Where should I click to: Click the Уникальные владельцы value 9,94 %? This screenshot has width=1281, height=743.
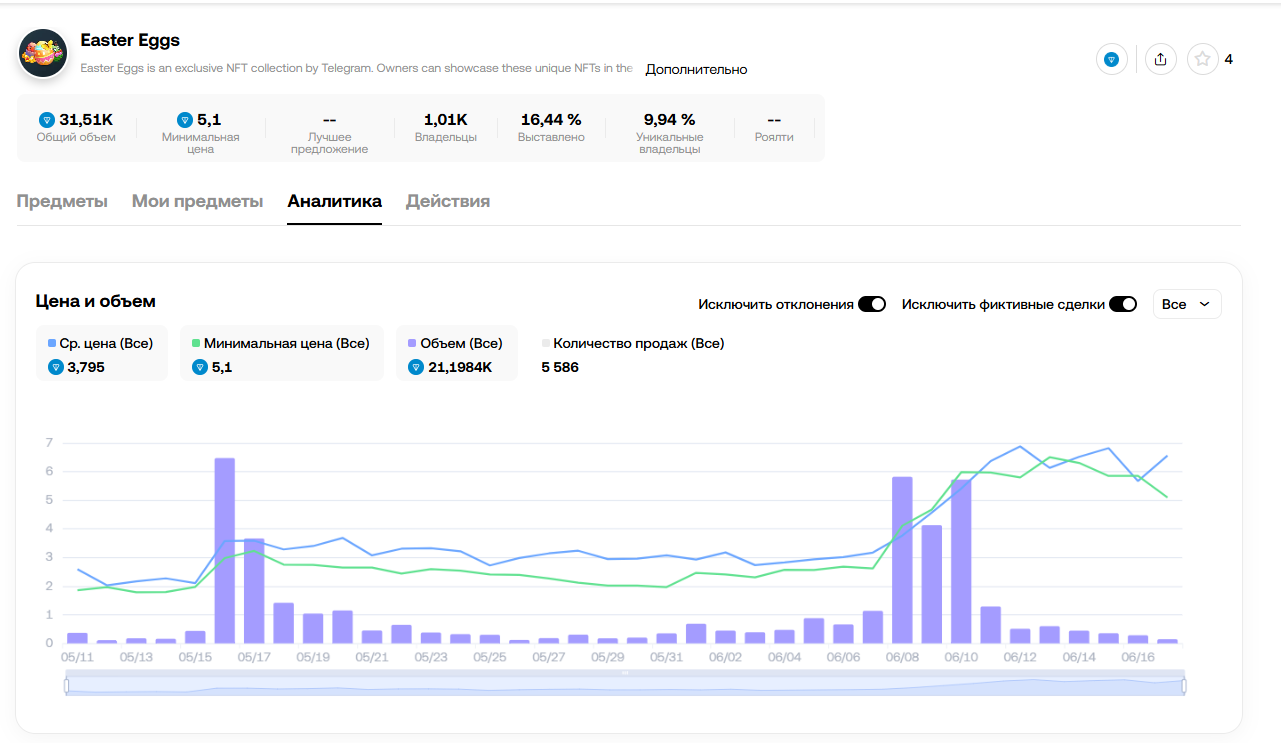[670, 120]
